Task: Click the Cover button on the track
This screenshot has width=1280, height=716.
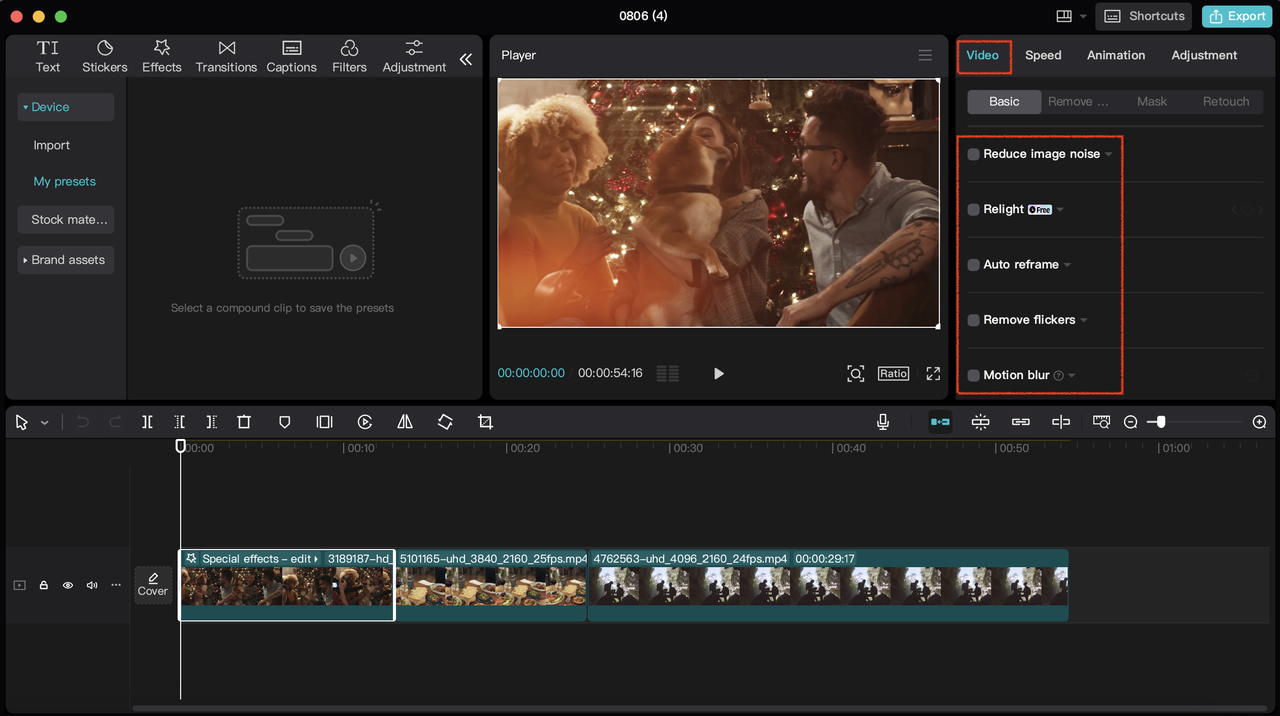Action: 153,585
